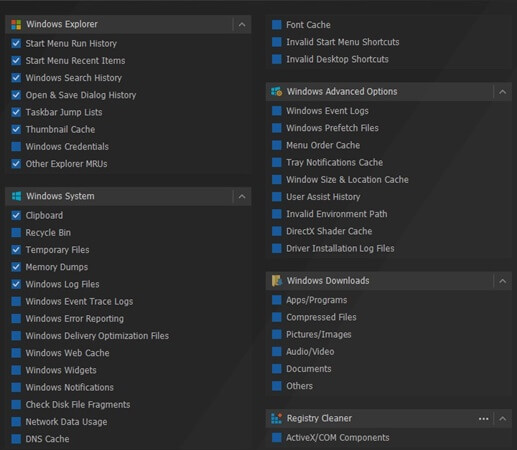Check Windows Error Reporting box

coord(16,318)
